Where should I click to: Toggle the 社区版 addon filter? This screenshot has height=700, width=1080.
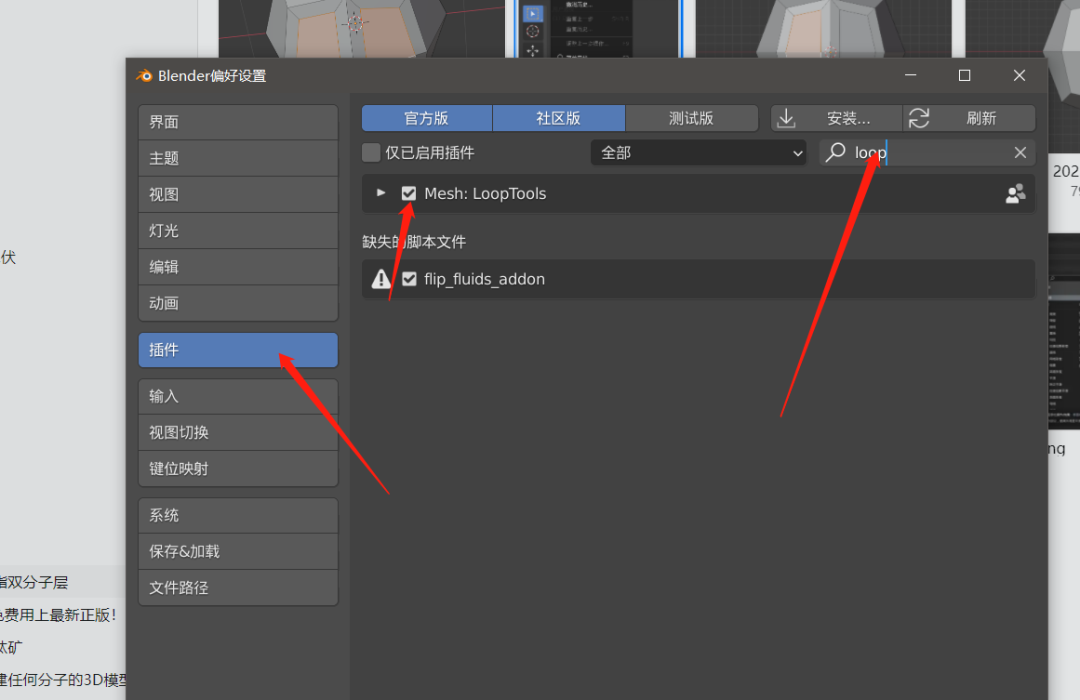coord(559,119)
